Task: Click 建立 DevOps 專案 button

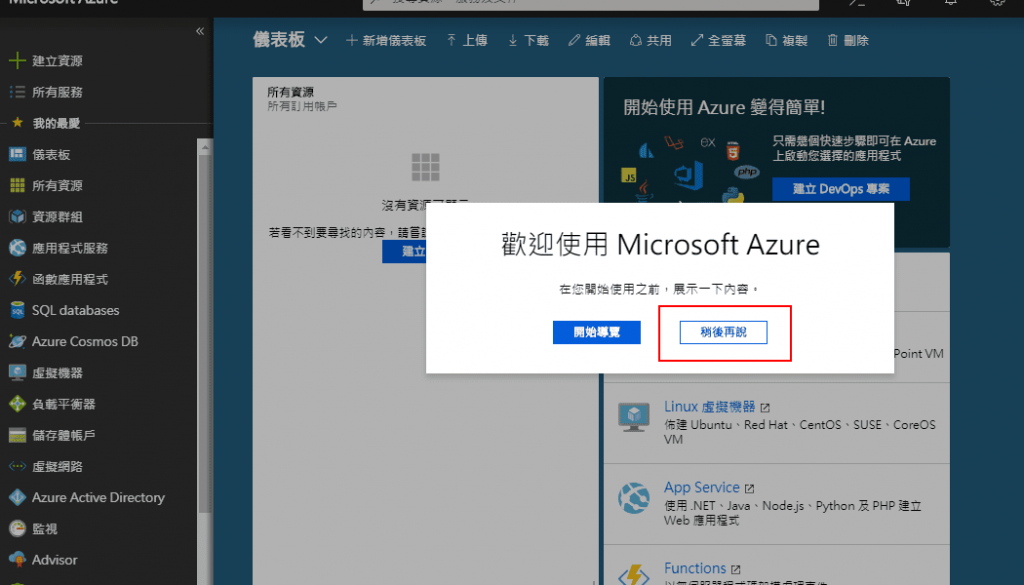Action: click(x=840, y=189)
